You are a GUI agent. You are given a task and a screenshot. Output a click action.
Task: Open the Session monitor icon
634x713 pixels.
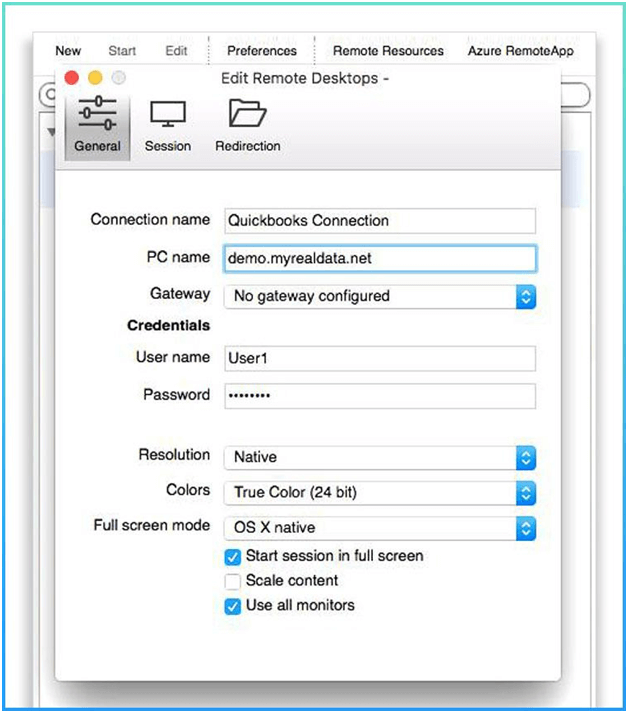tap(167, 116)
